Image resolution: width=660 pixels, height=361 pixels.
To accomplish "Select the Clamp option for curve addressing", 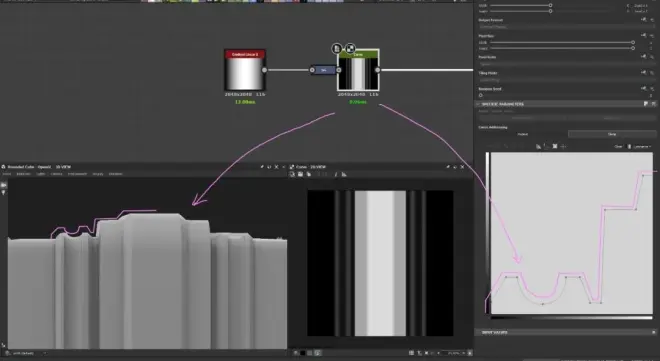I will pos(612,134).
